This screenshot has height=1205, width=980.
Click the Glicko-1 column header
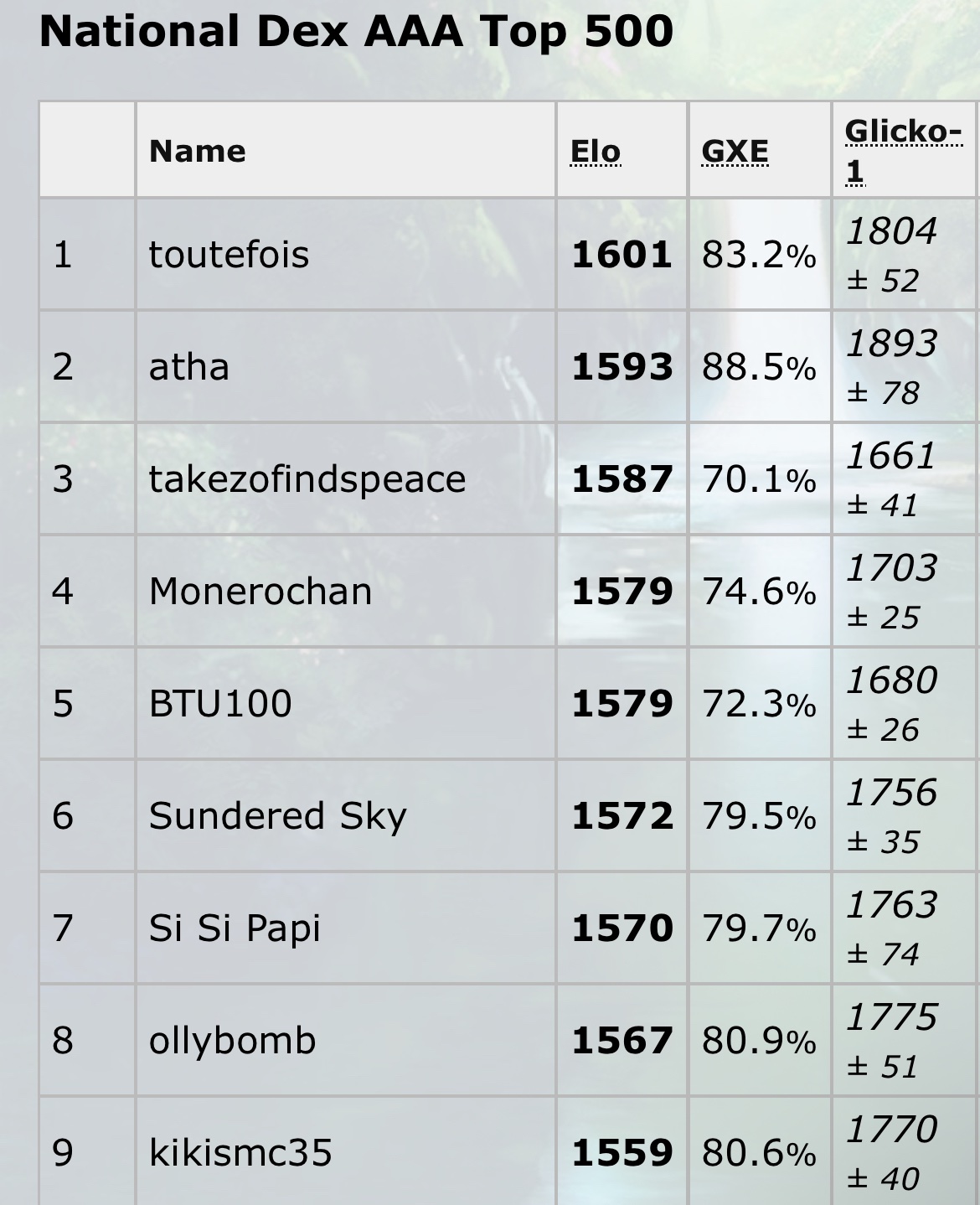[x=903, y=151]
